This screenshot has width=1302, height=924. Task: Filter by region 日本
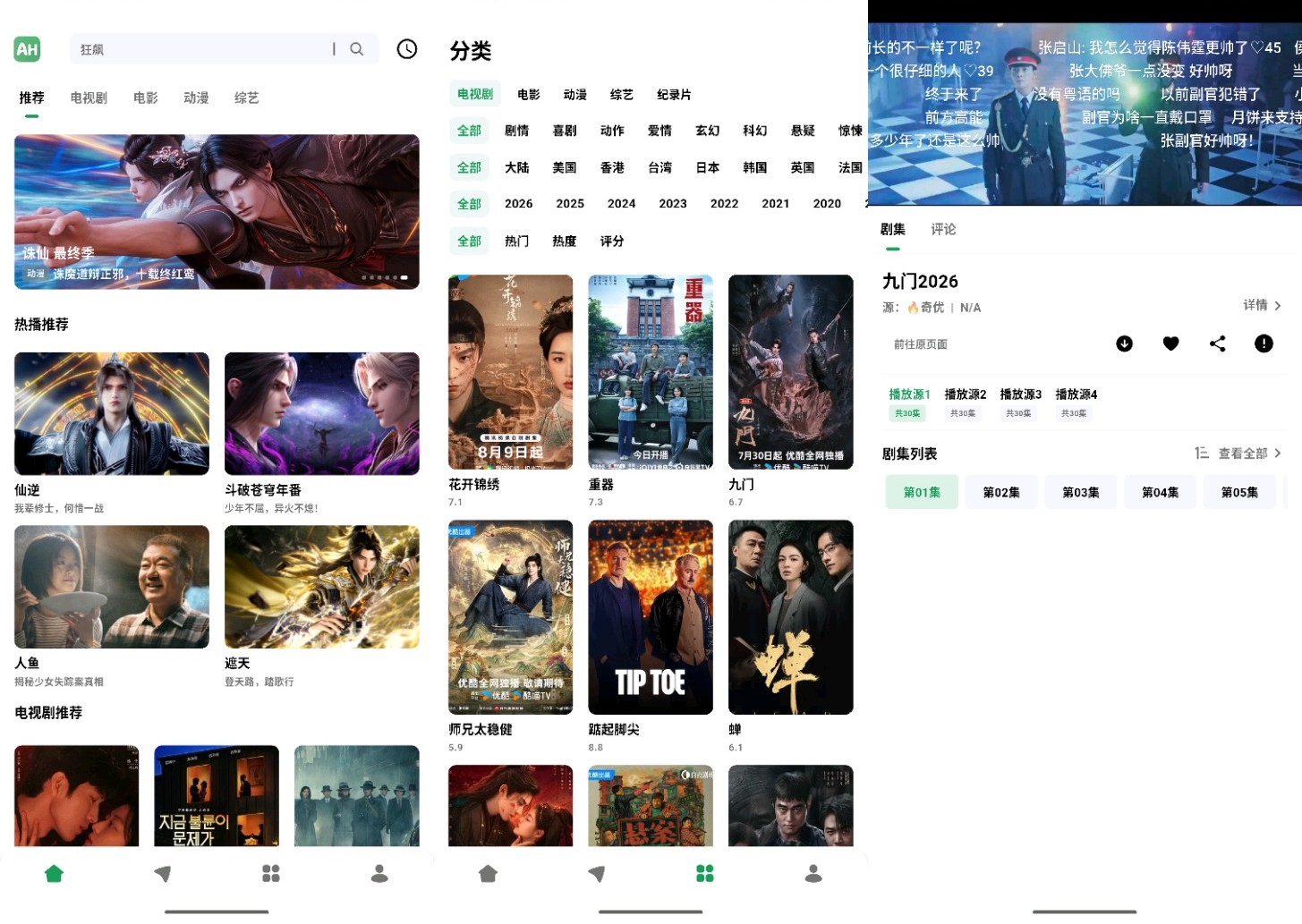coord(708,168)
